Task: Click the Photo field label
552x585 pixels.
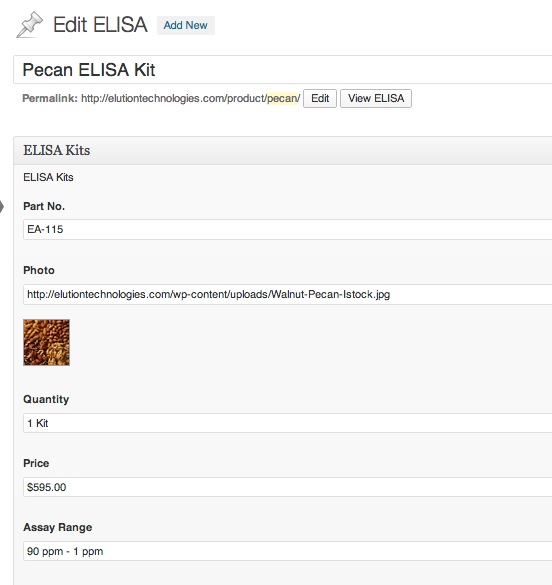Action: 39,270
